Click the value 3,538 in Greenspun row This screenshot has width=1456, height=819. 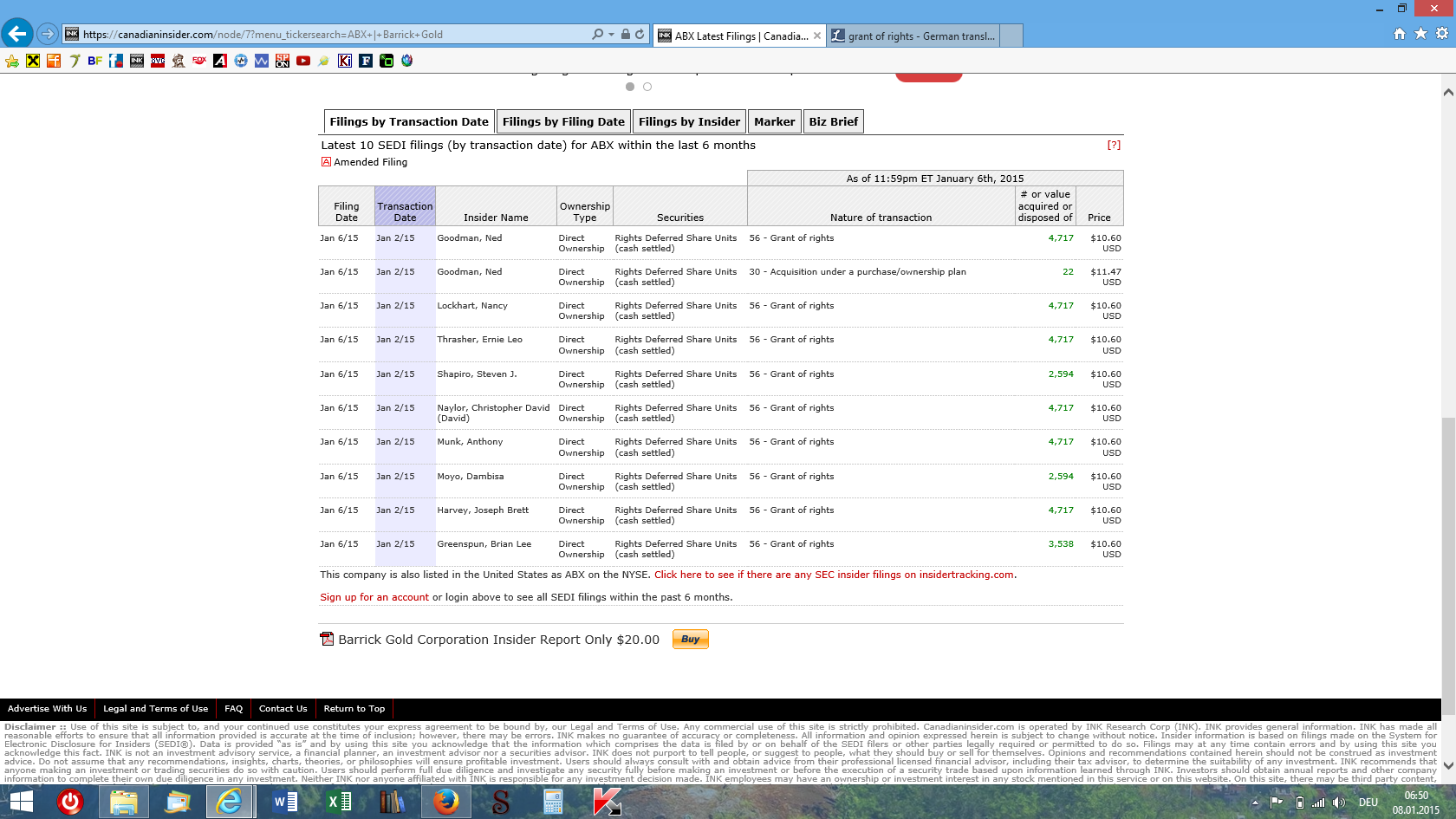tap(1061, 544)
